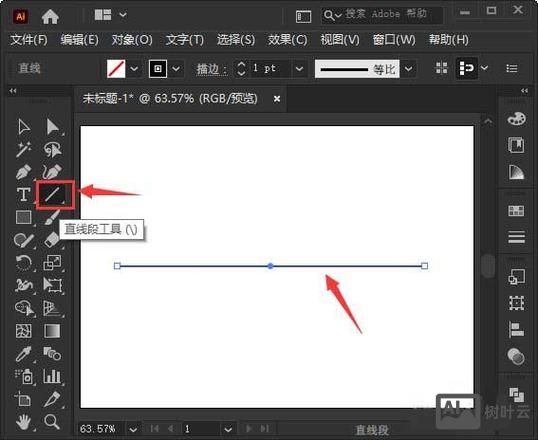This screenshot has width=538, height=440.
Task: Select the Magic Wand tool
Action: 23,149
